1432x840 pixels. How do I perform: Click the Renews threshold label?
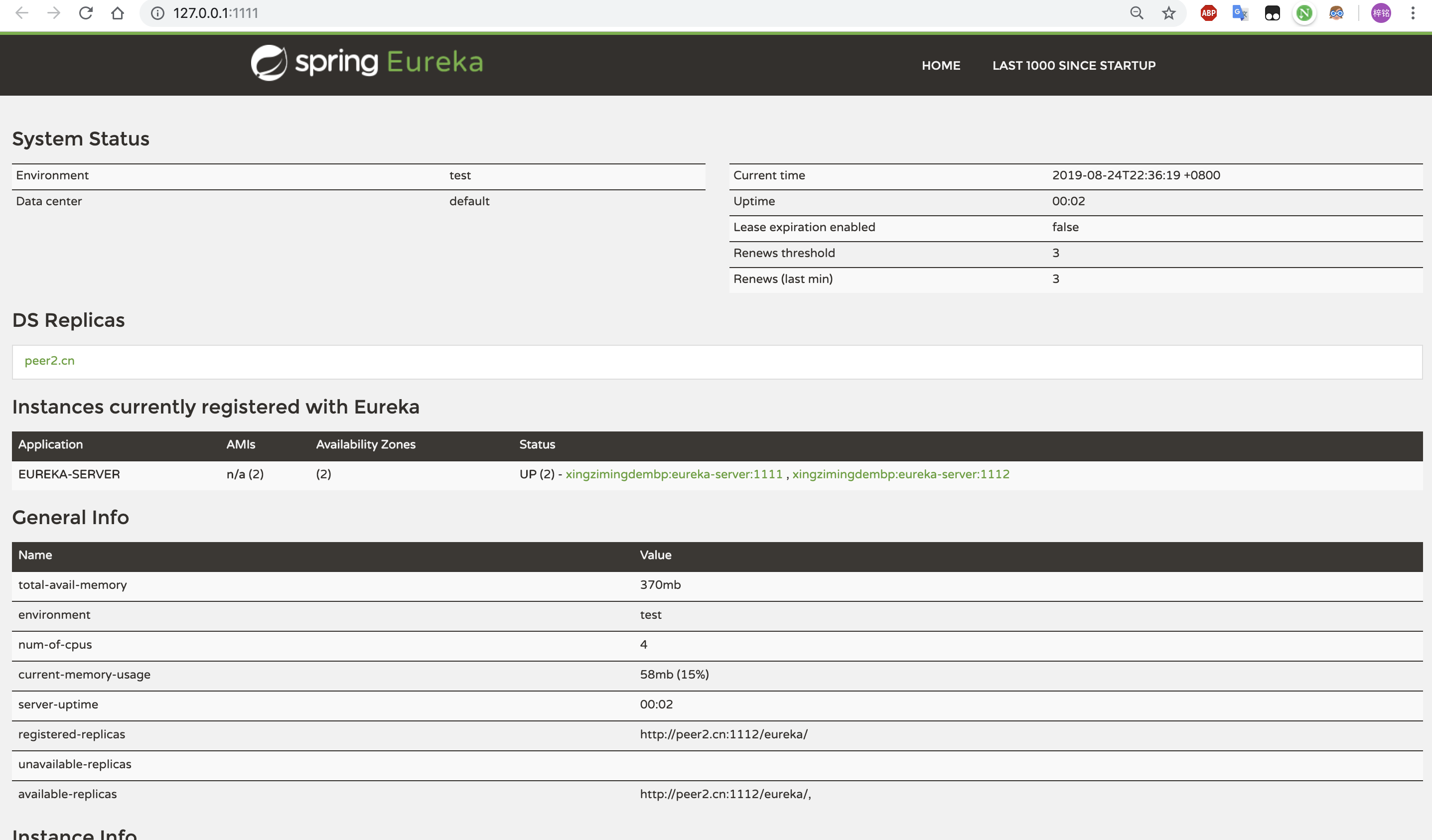click(x=784, y=253)
